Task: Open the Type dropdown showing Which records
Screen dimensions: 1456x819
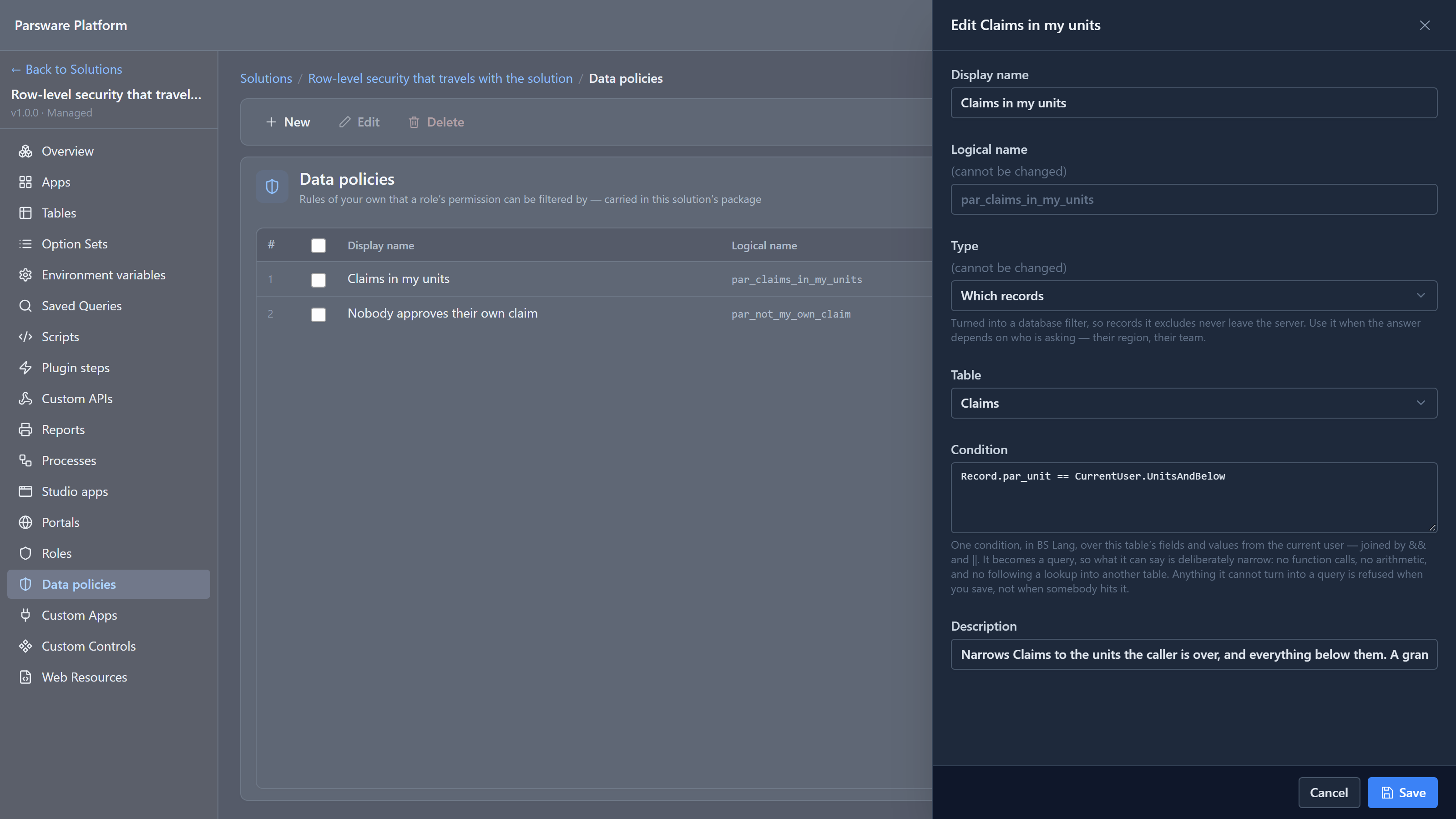Action: pos(1194,296)
